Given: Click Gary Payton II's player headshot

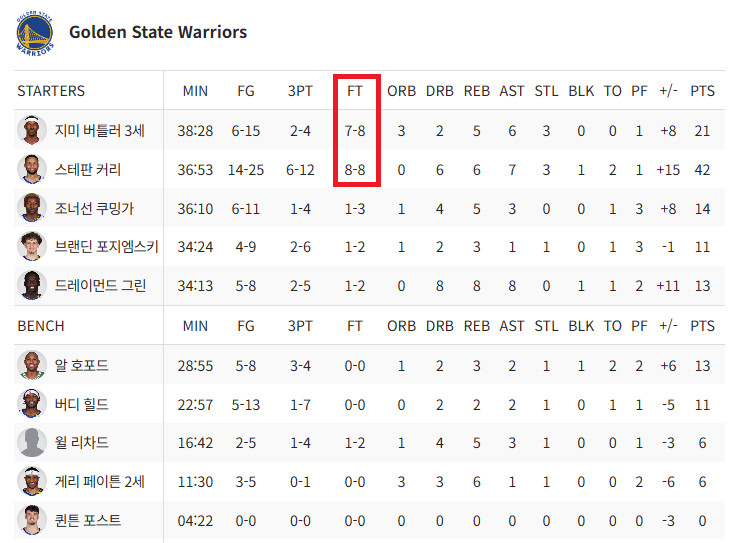Looking at the screenshot, I should pyautogui.click(x=32, y=481).
